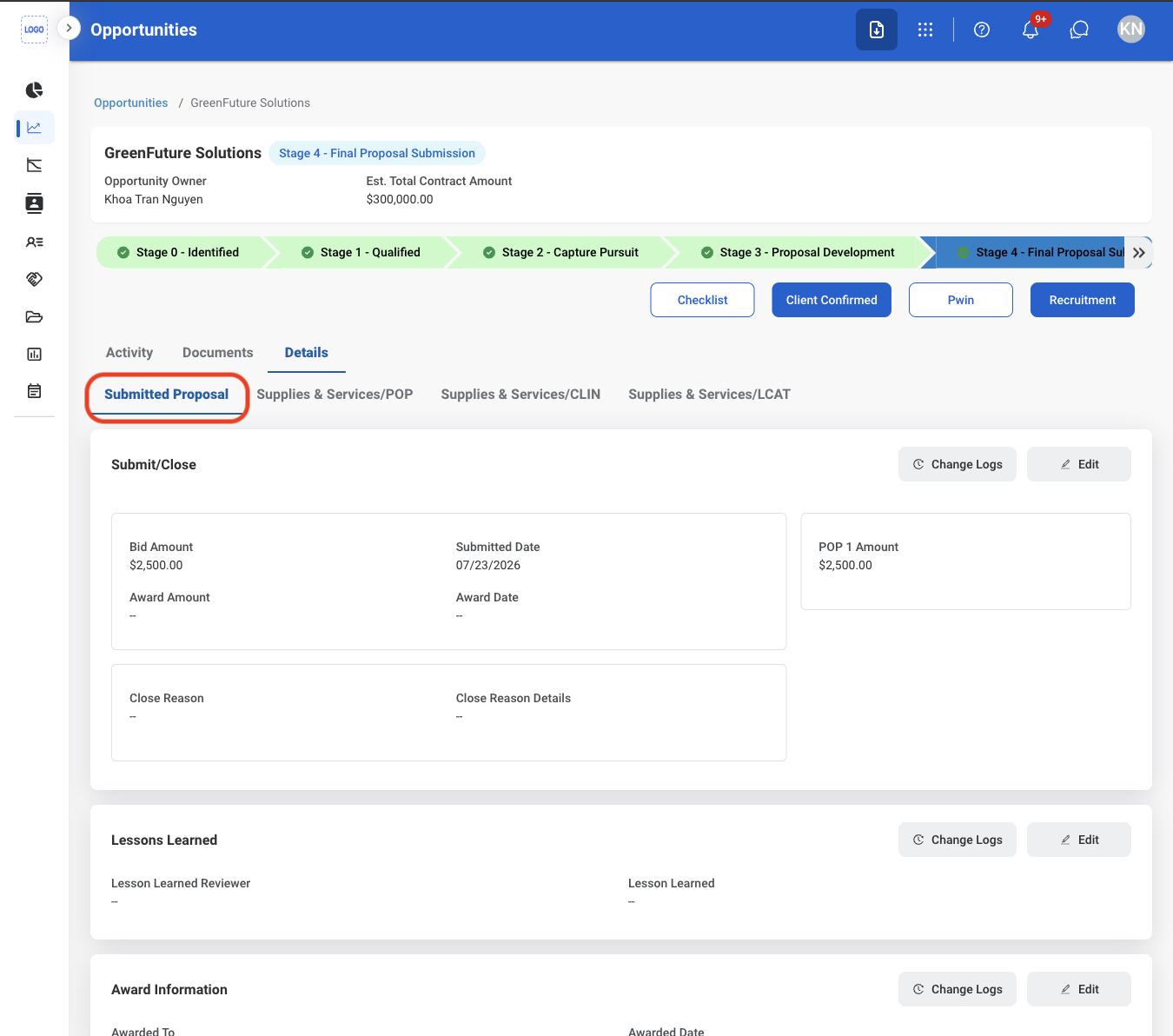Open the folder sidebar icon
1173x1036 pixels.
coord(35,316)
